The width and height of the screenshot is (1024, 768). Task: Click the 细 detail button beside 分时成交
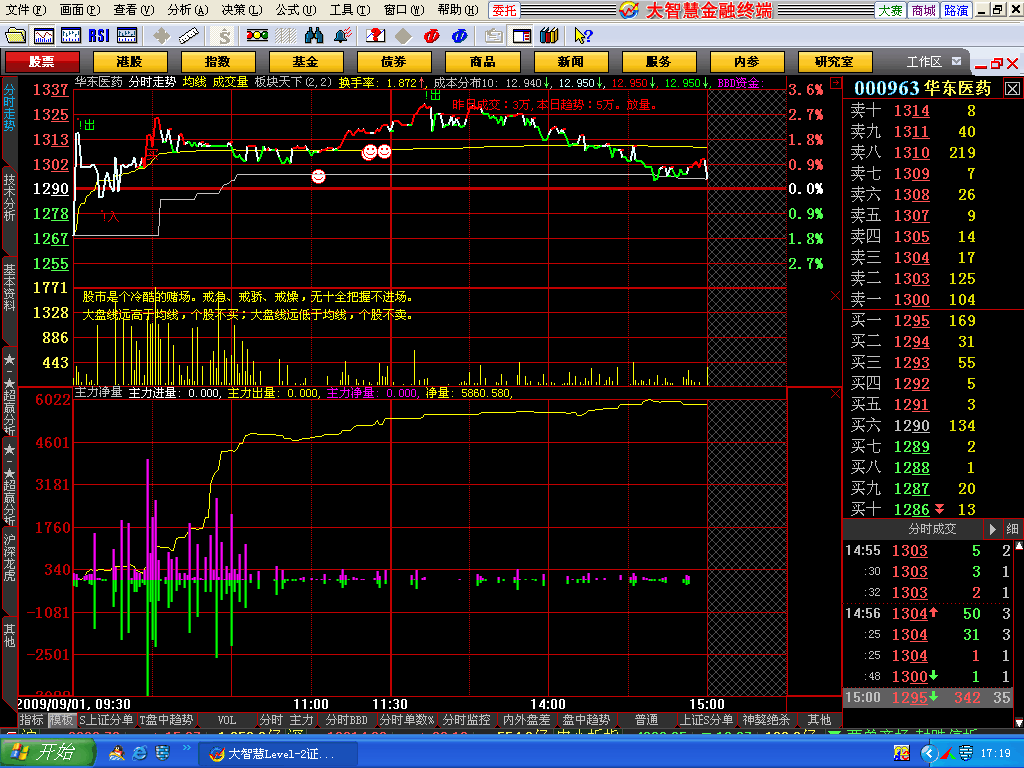point(1012,529)
